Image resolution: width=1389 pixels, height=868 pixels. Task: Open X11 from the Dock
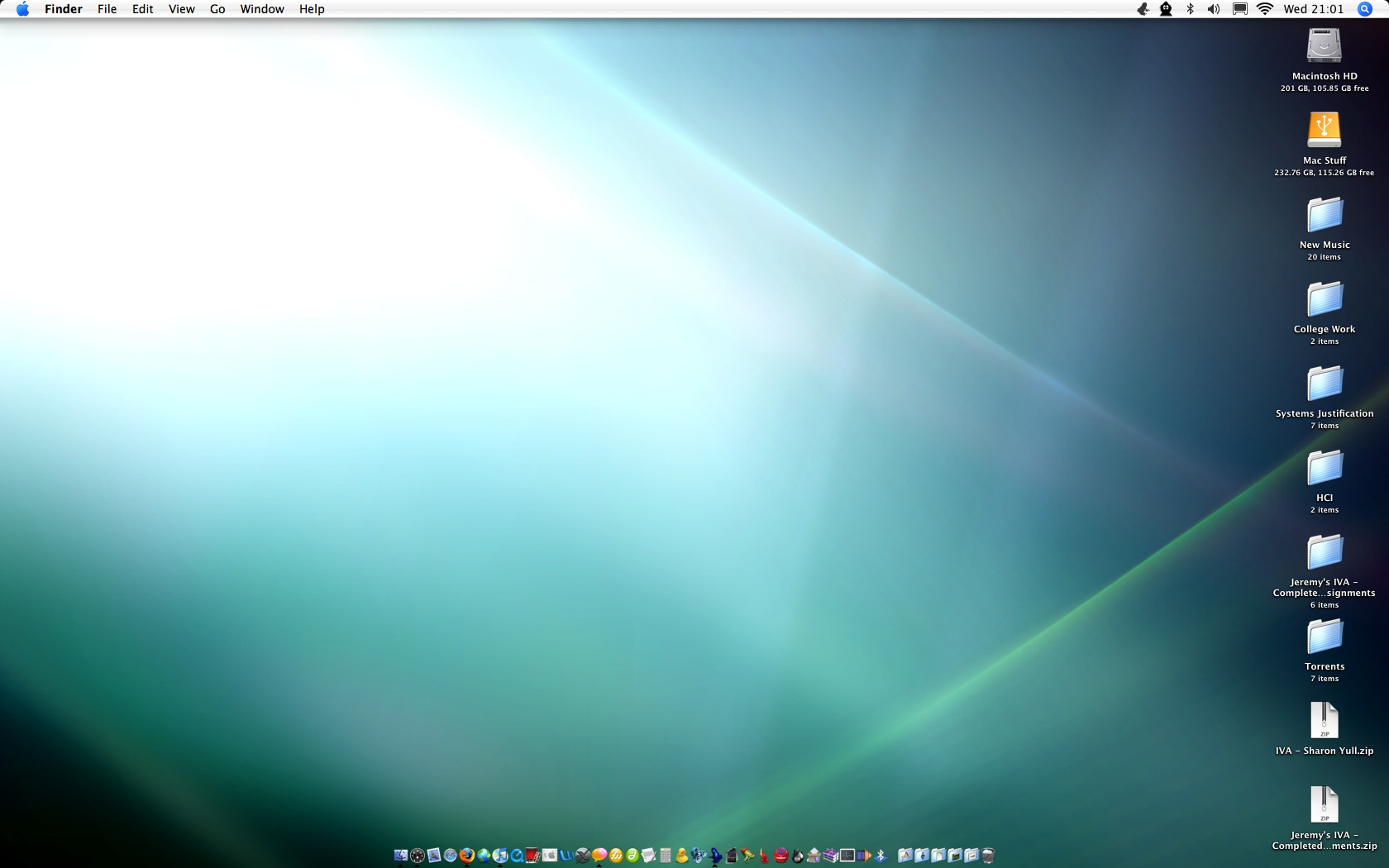583,856
